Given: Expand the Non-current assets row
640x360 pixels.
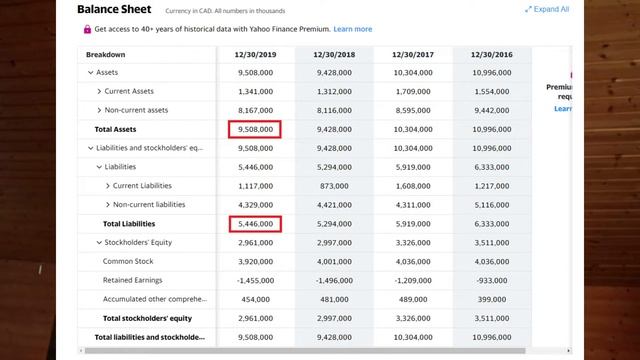Looking at the screenshot, I should (x=99, y=110).
